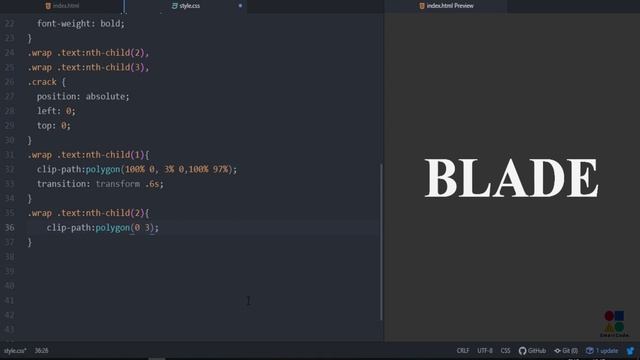Click line number 31 in gutter
Viewport: 640px width, 360px height.
point(9,155)
